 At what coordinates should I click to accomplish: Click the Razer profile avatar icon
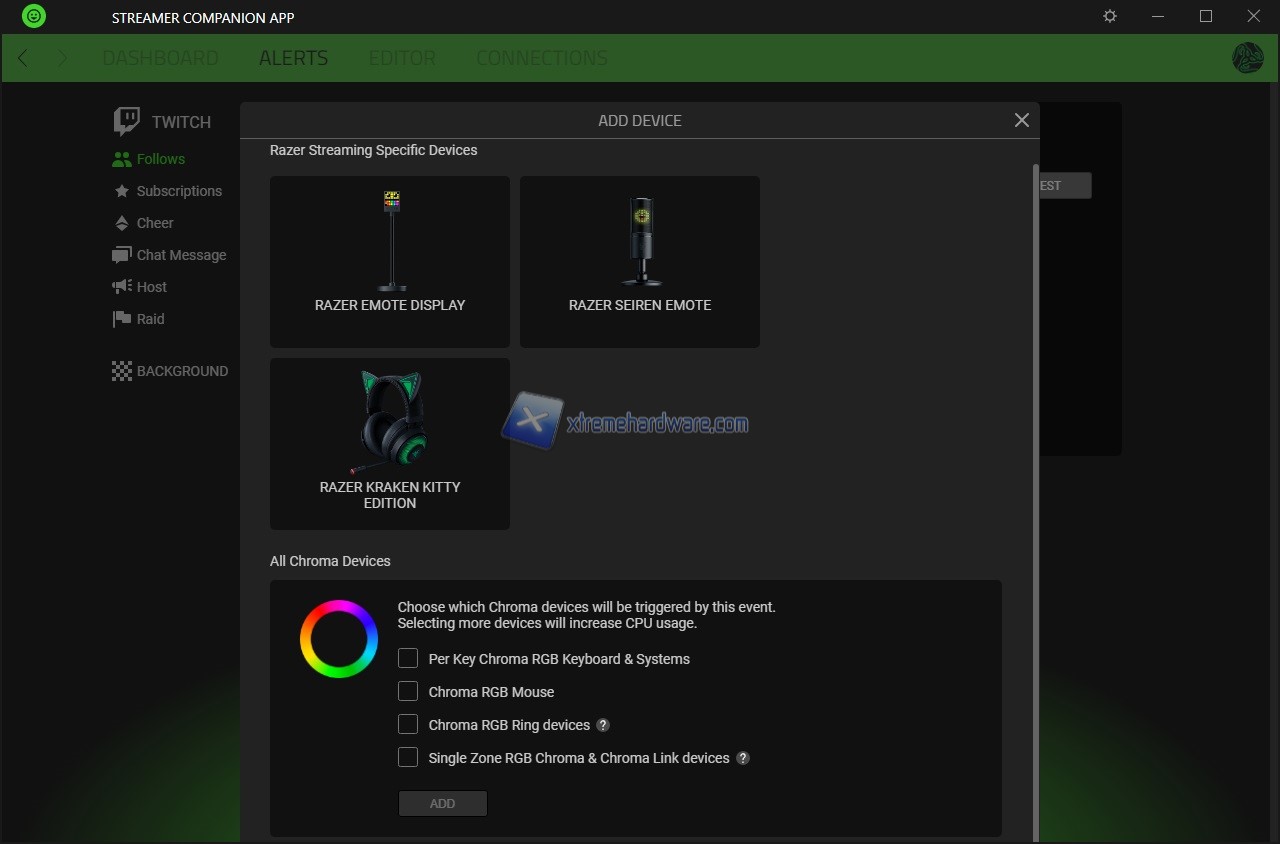[x=1247, y=58]
